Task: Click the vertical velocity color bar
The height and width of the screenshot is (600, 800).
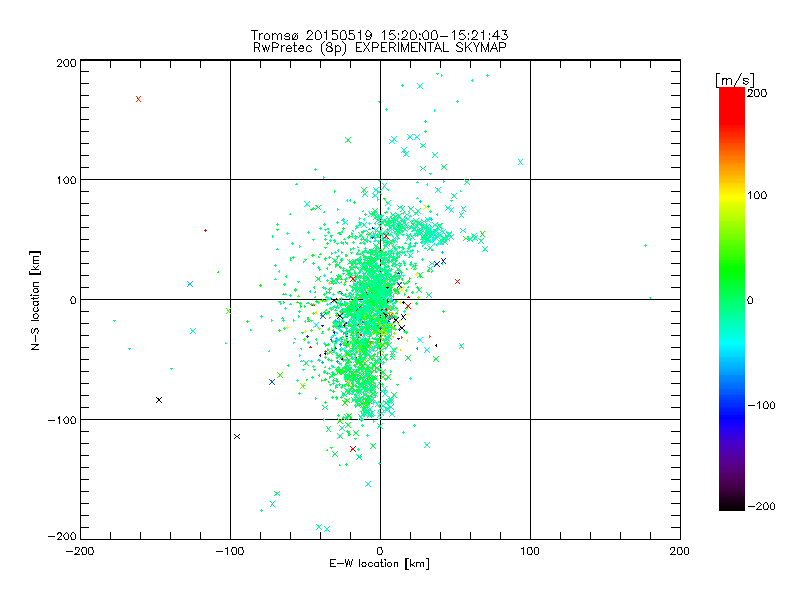Action: pos(732,299)
